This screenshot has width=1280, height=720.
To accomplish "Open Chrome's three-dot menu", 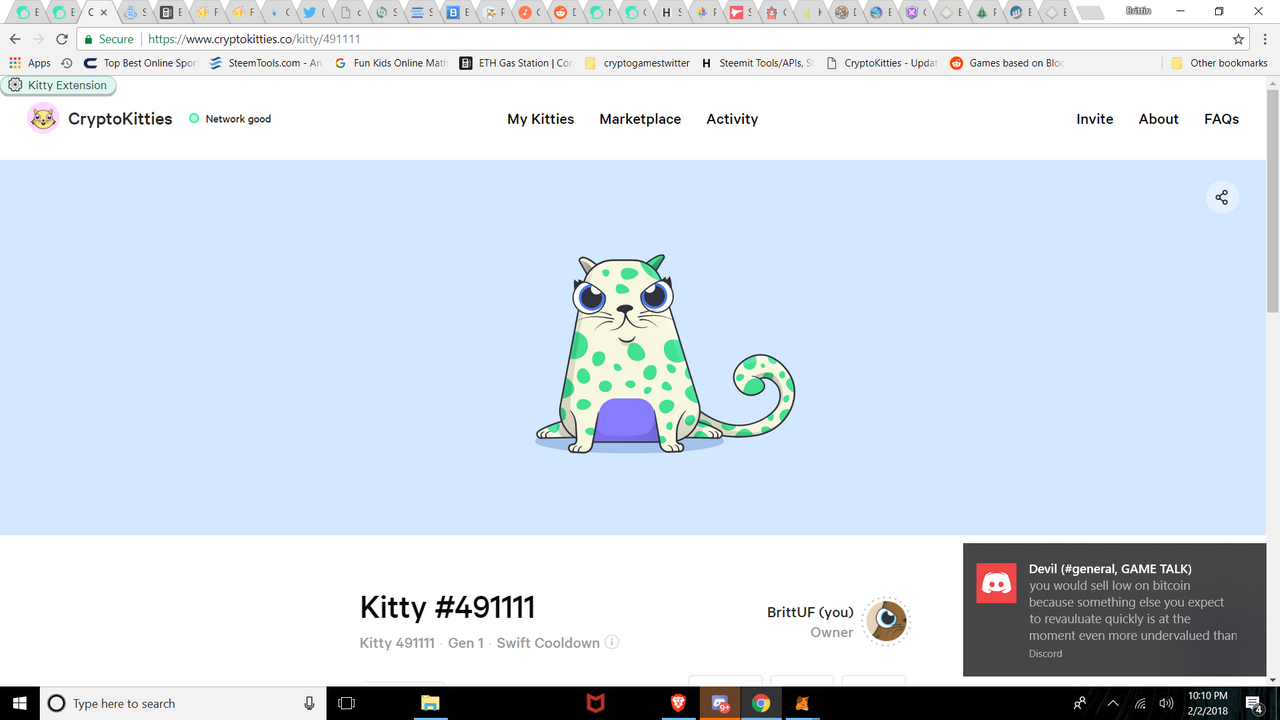I will tap(1265, 39).
